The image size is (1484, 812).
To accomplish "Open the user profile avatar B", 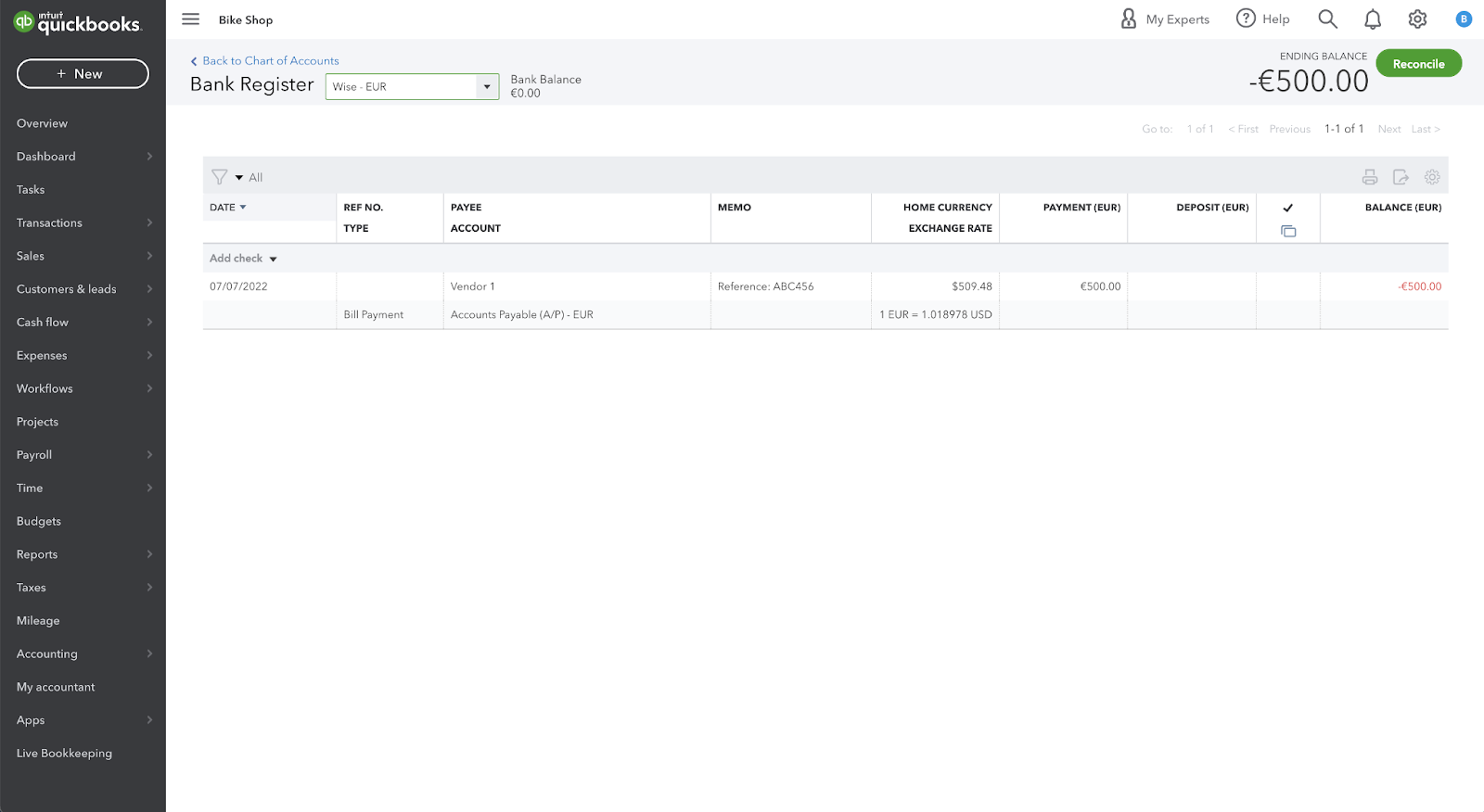I will click(x=1464, y=19).
